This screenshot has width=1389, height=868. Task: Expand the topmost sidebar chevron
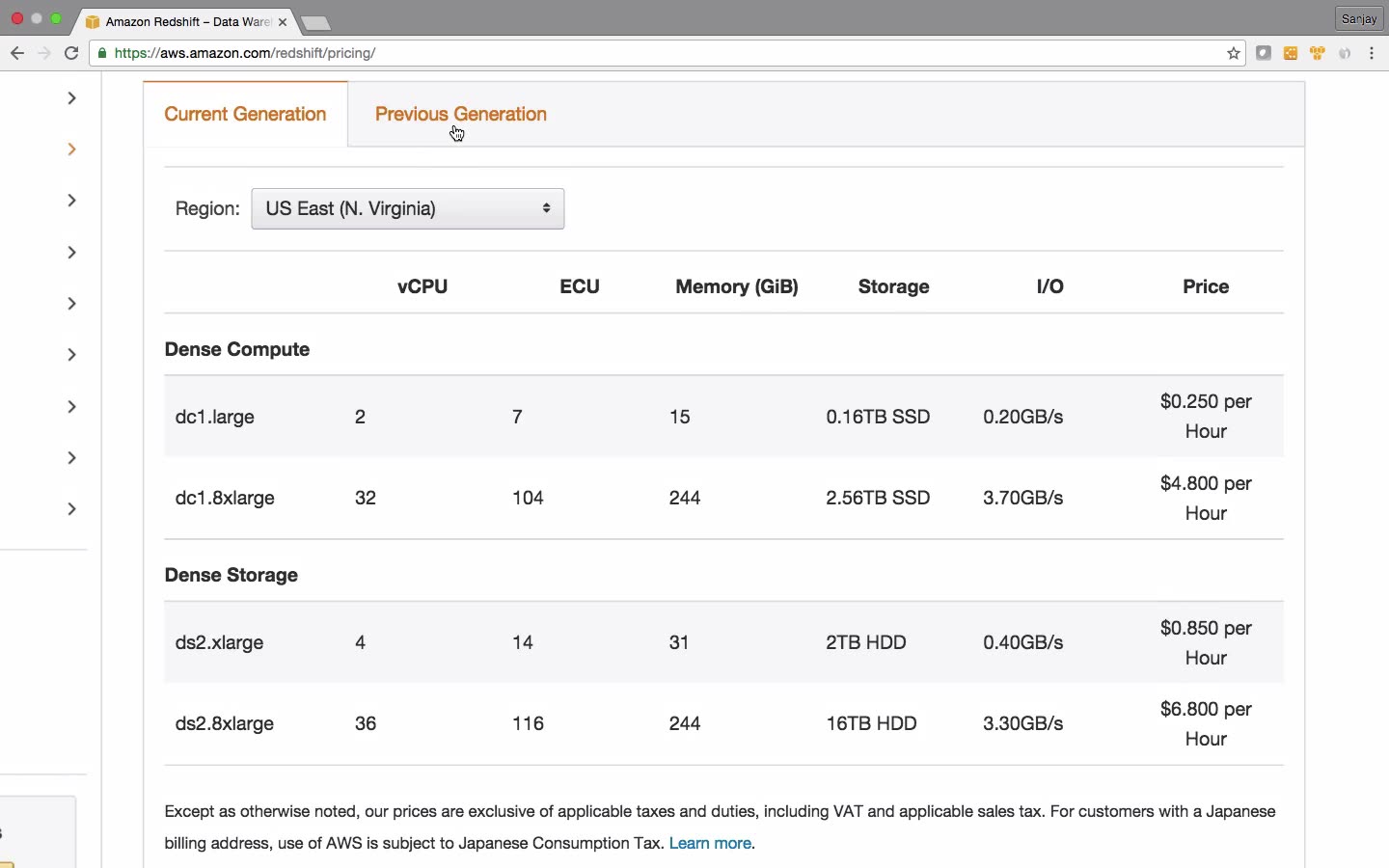pos(72,98)
